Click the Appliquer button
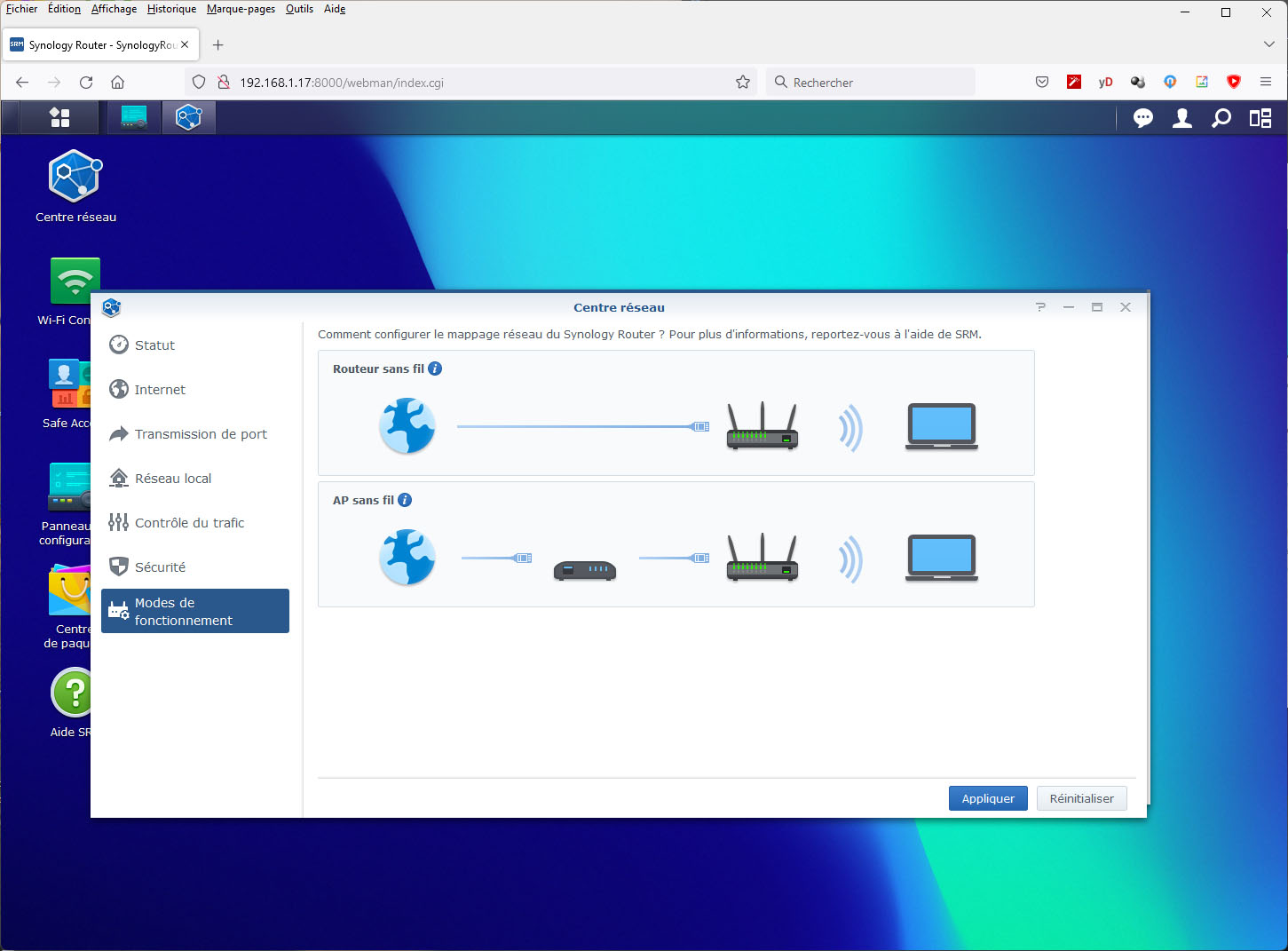Viewport: 1288px width, 951px height. pos(987,798)
